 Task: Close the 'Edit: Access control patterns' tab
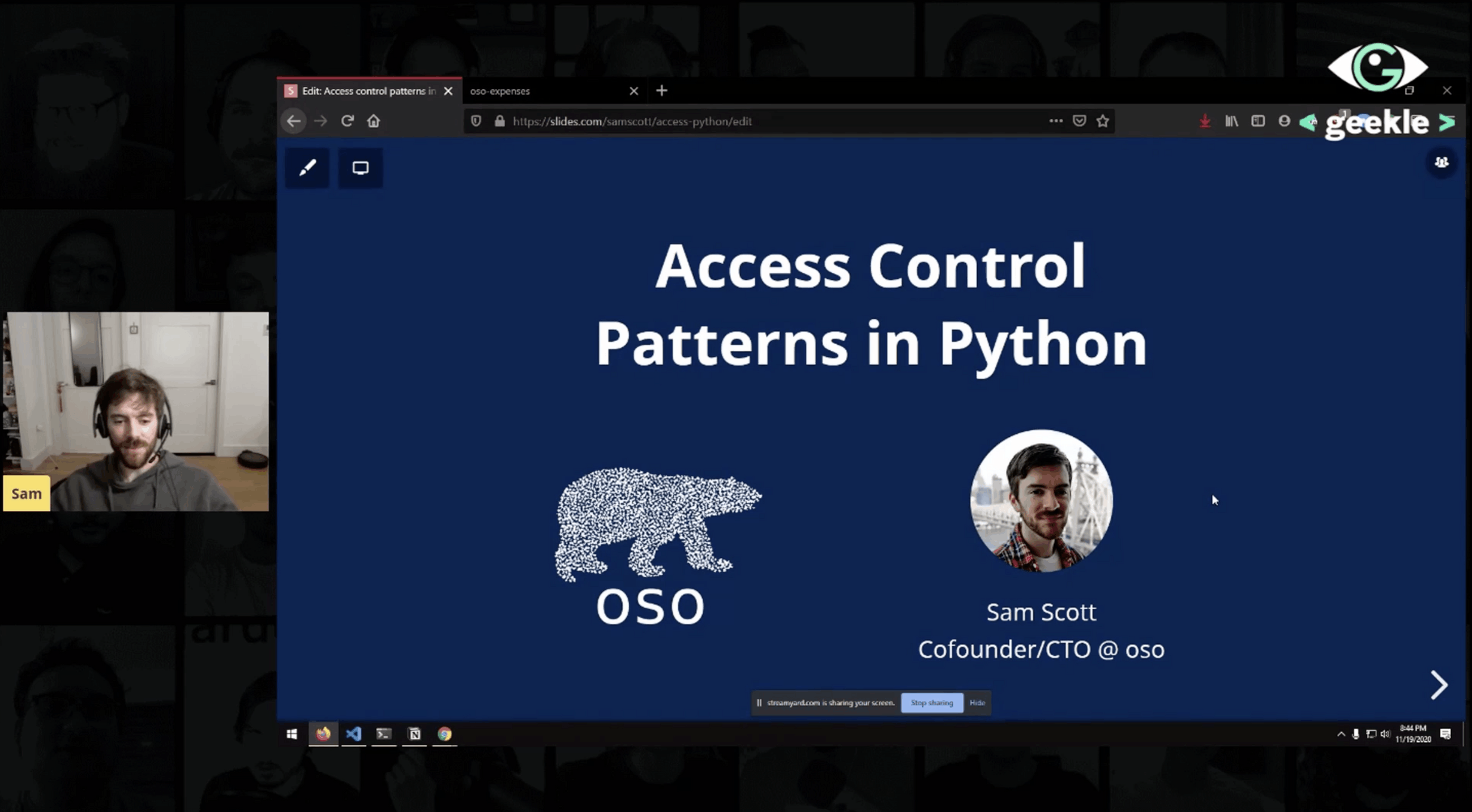(x=448, y=91)
